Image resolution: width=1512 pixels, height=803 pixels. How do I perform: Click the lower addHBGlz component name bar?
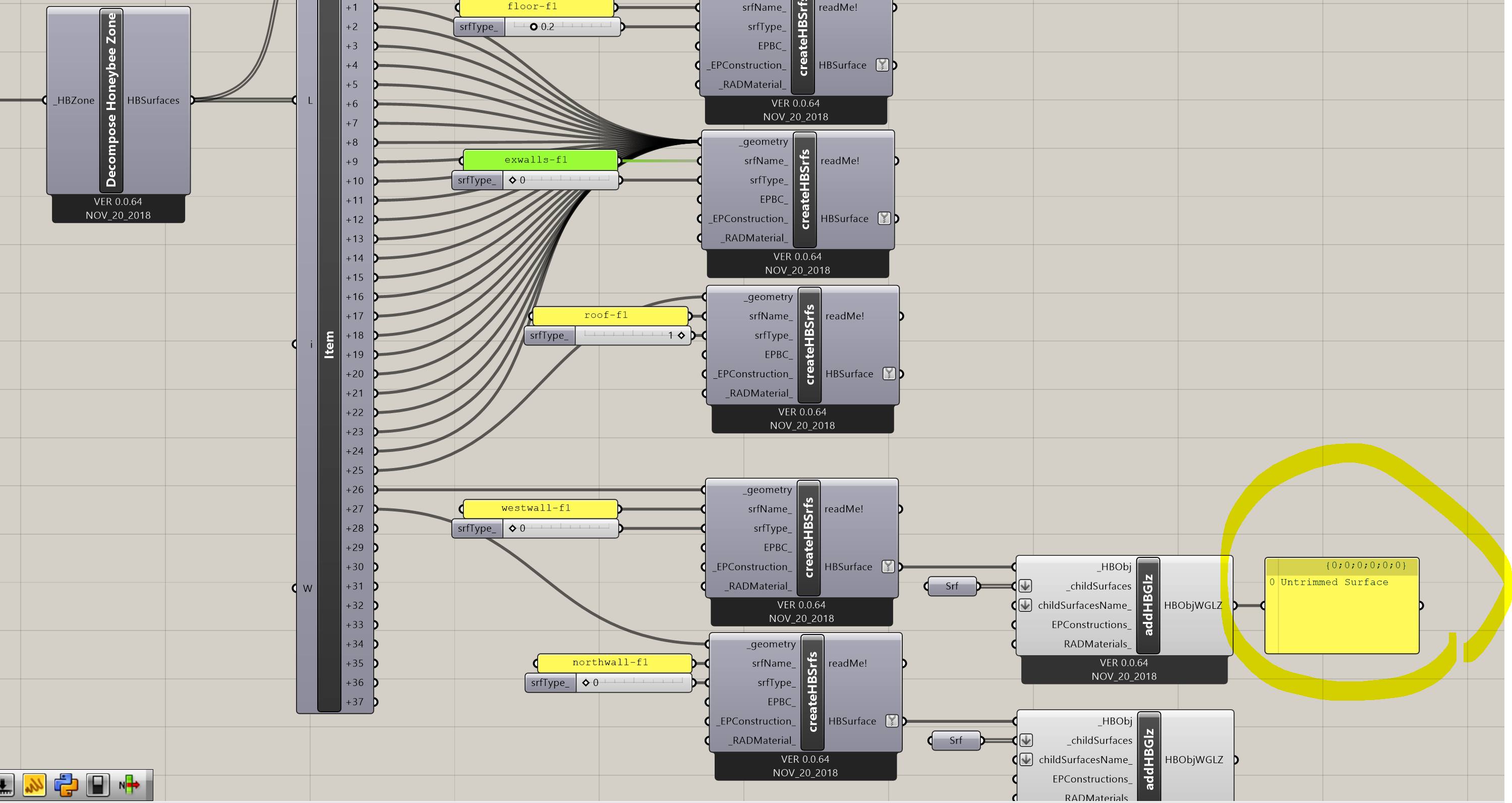click(1149, 757)
